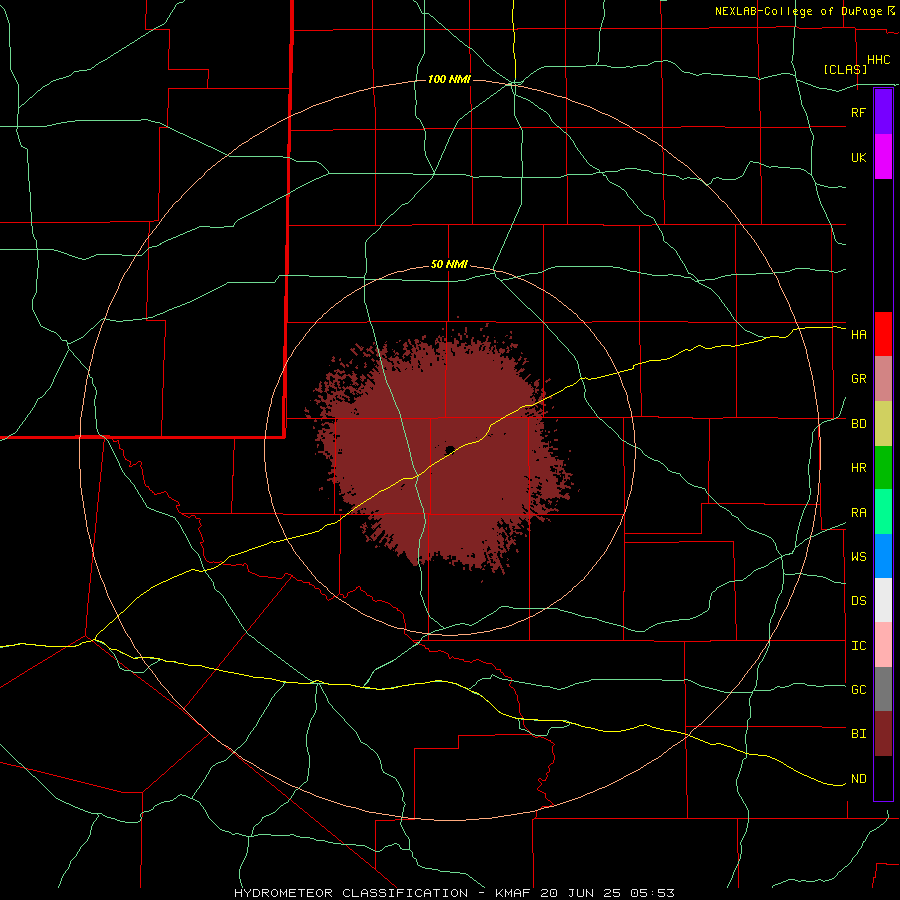Click the BI legend label
Screen dimensions: 900x900
tap(858, 734)
